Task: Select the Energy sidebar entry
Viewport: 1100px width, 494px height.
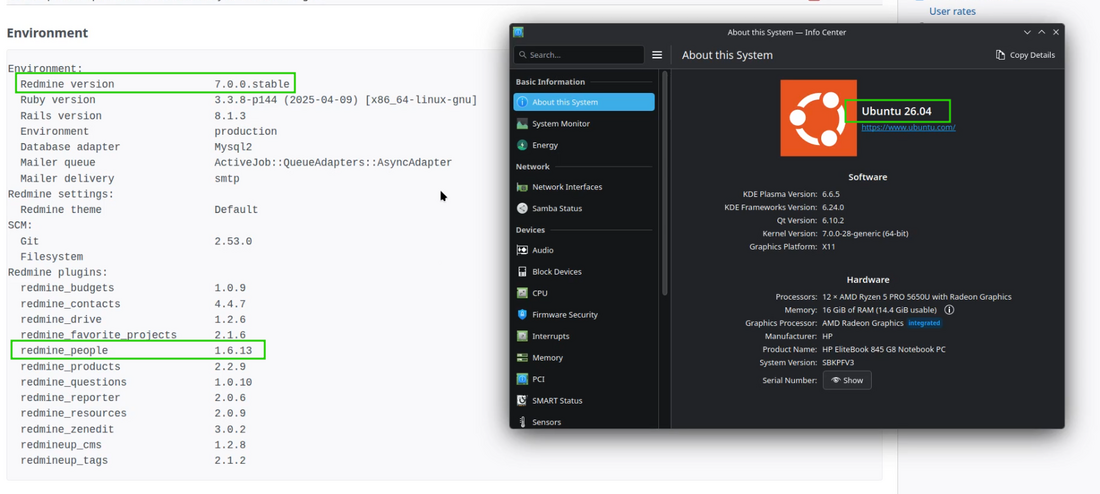Action: click(x=584, y=145)
